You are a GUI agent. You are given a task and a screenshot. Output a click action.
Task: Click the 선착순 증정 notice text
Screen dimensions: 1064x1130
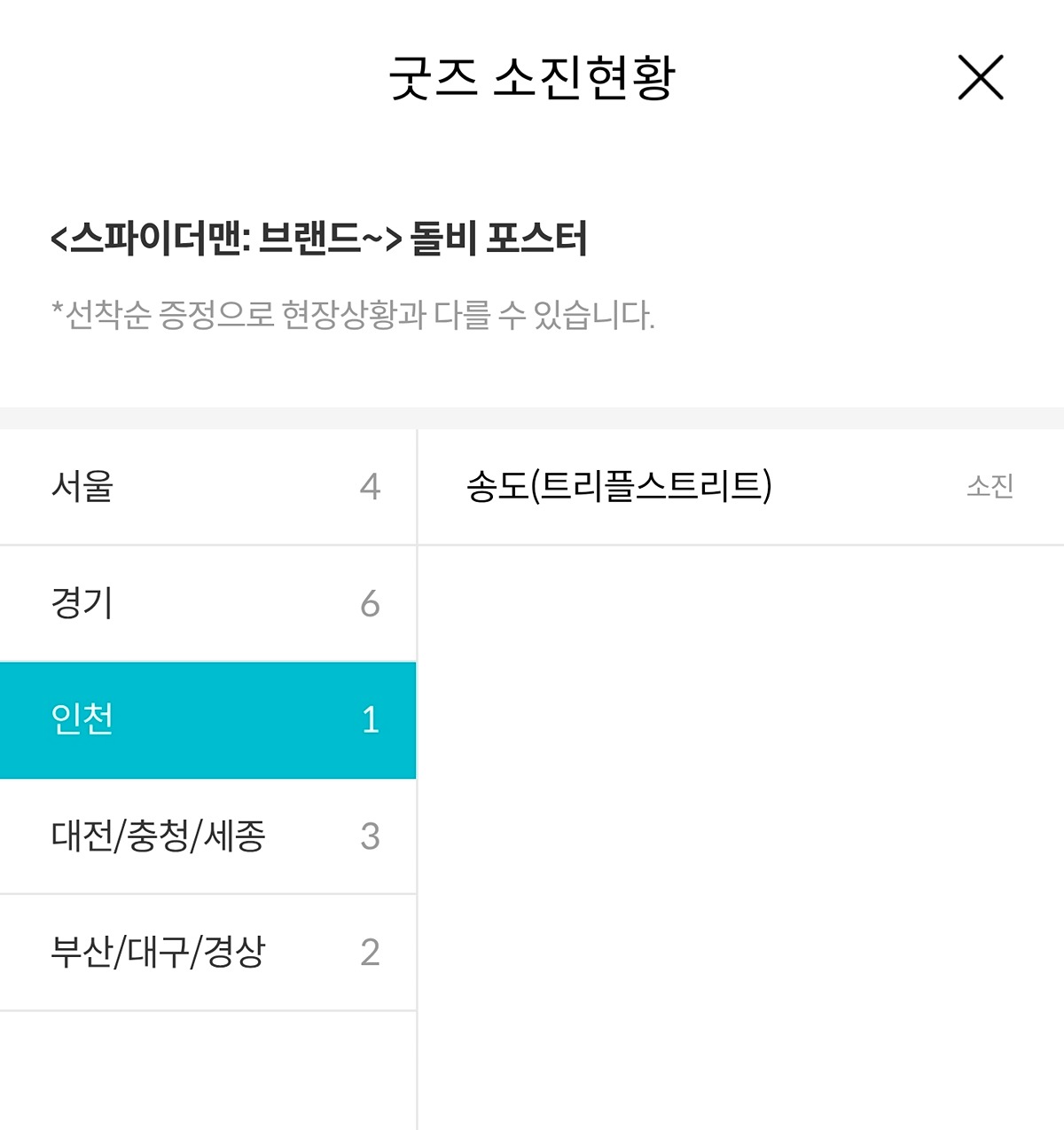click(x=353, y=315)
